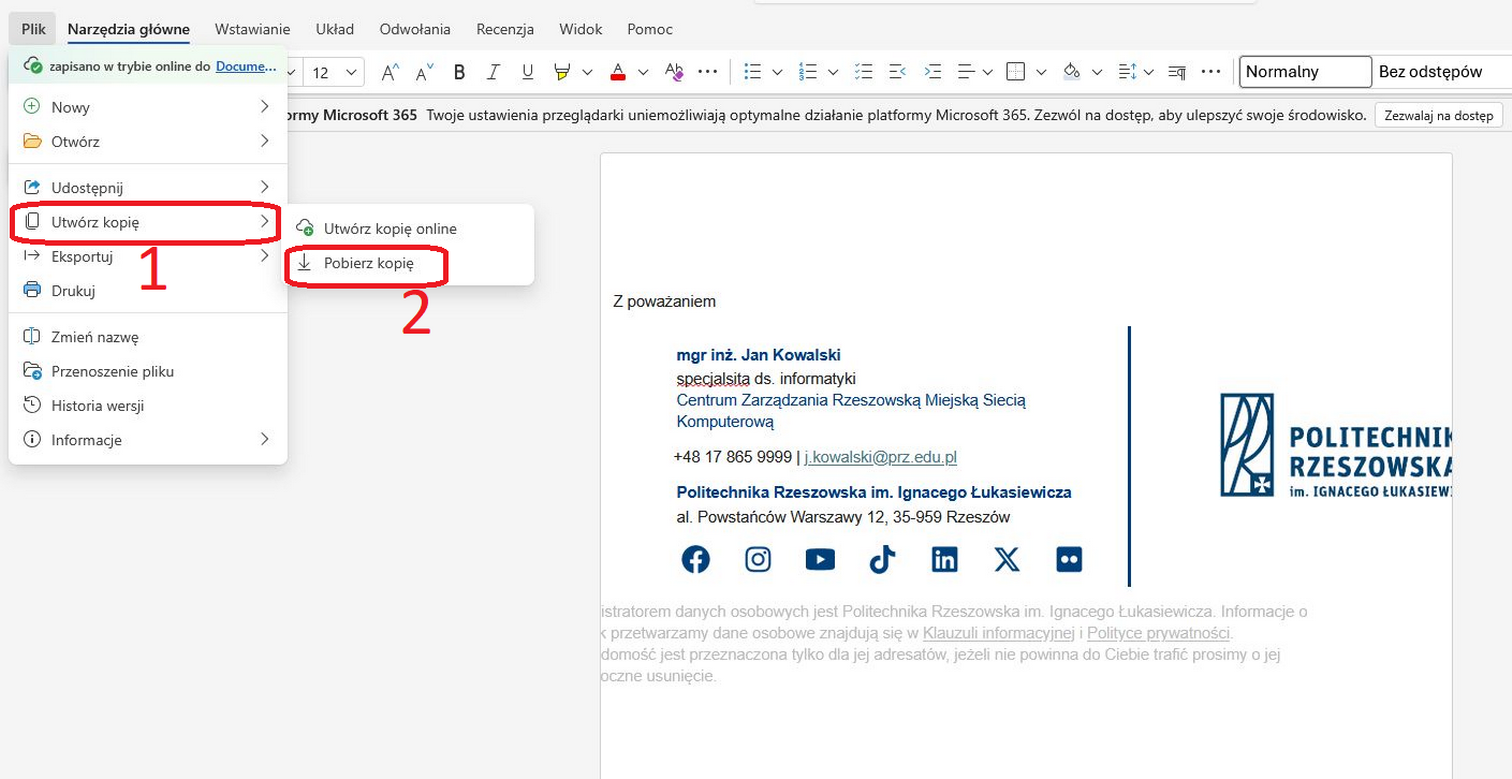Apply yellow text highlight color
The image size is (1512, 779).
coord(562,72)
